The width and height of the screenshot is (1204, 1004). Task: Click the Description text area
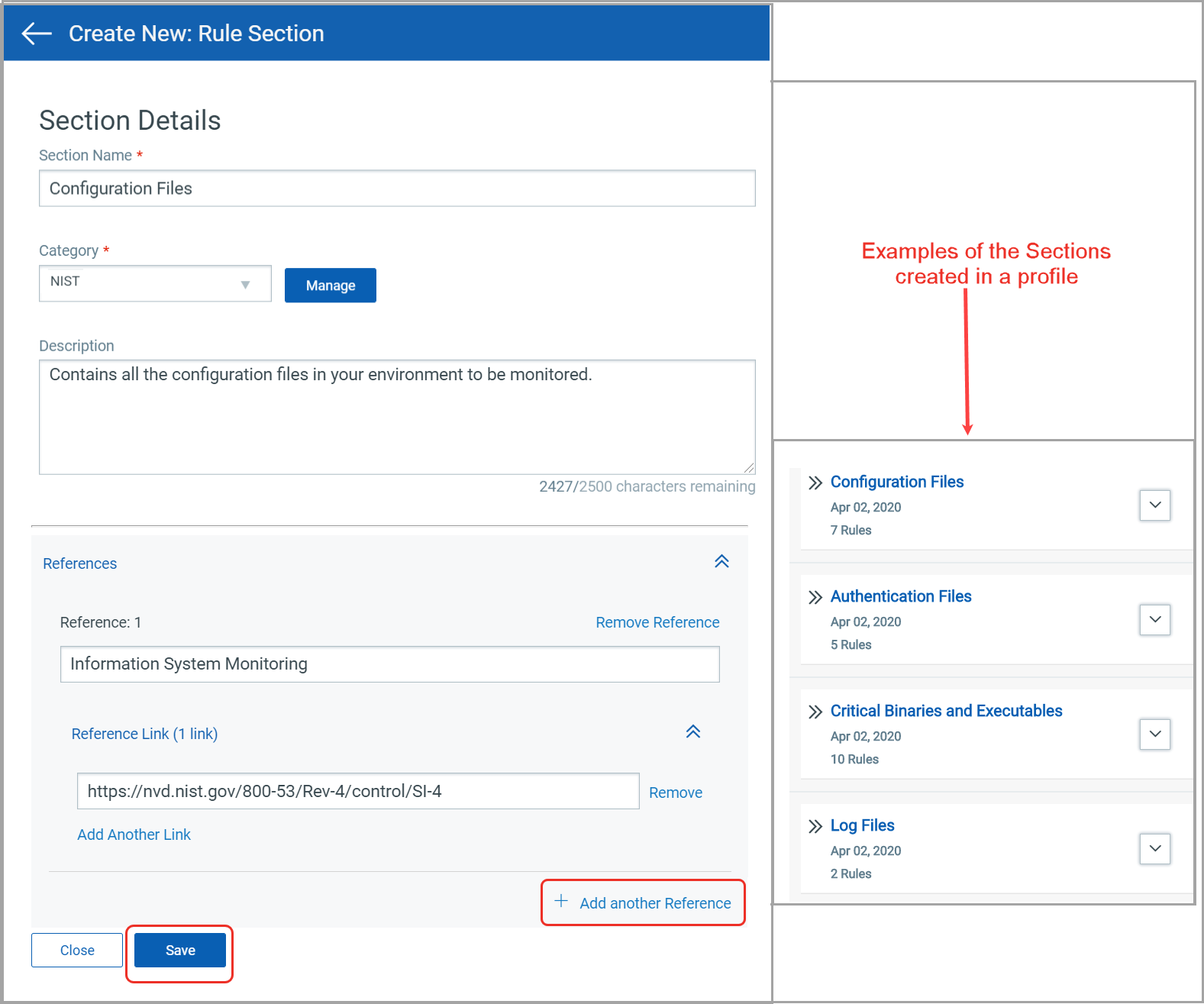(x=397, y=417)
